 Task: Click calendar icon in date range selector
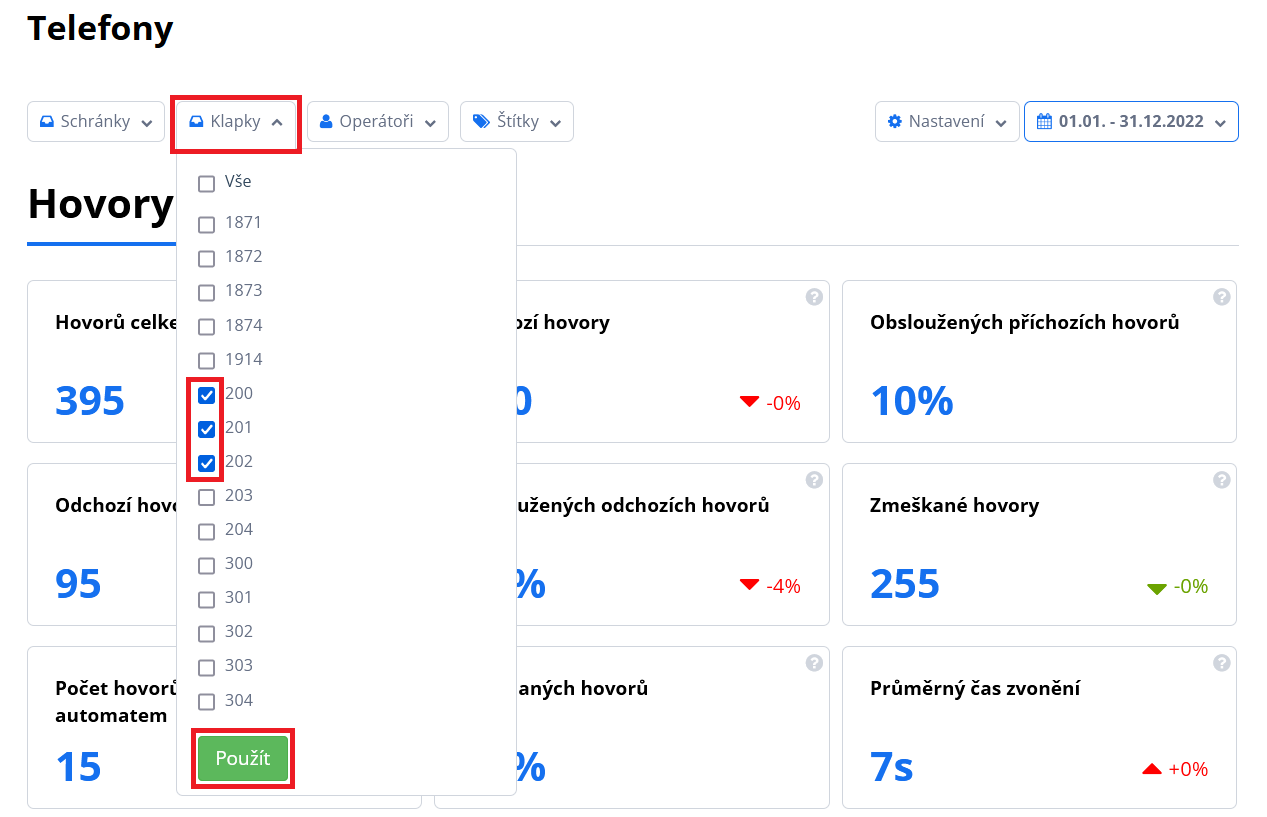[1044, 122]
